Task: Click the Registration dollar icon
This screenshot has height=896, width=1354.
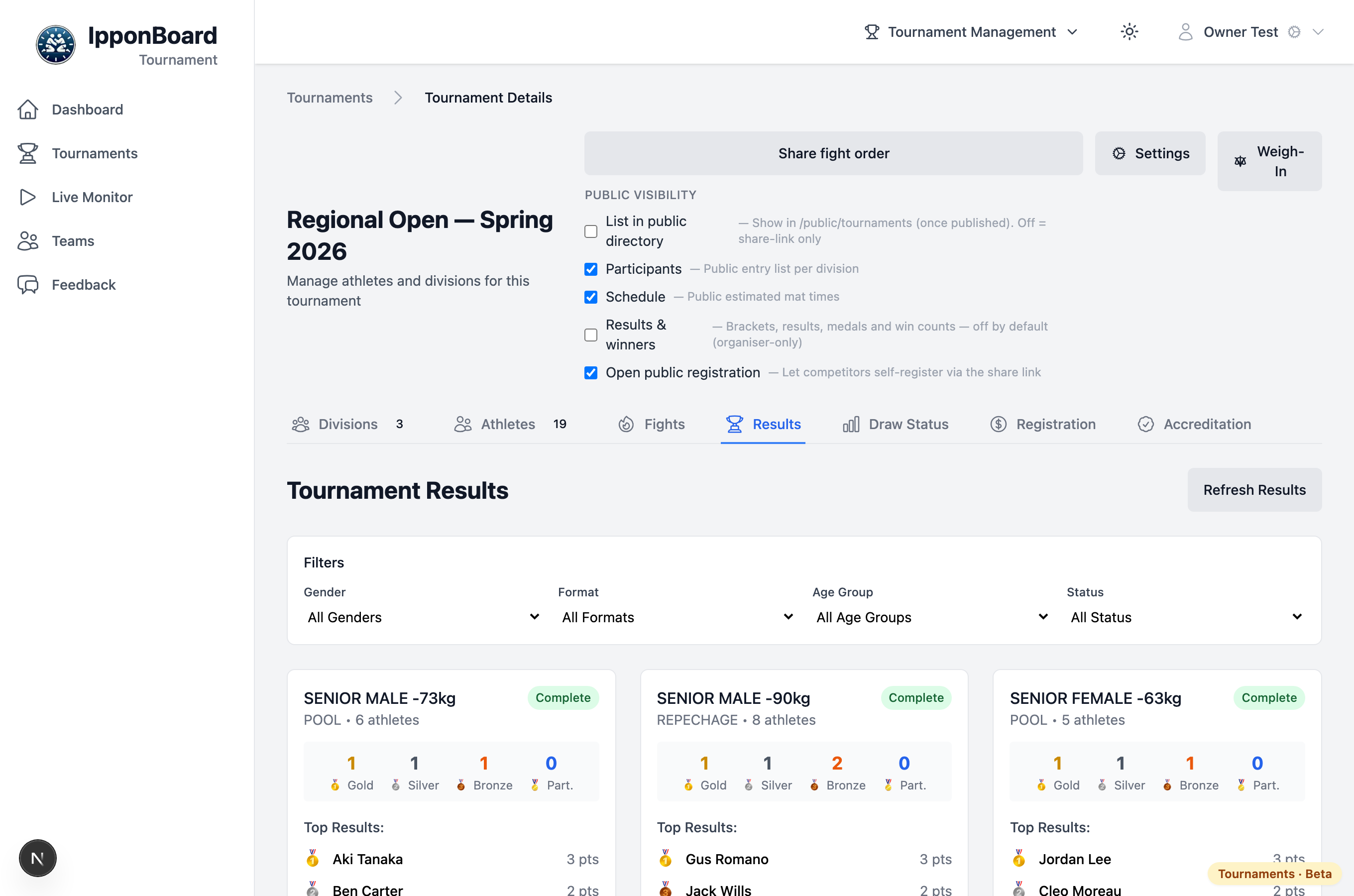Action: point(998,424)
